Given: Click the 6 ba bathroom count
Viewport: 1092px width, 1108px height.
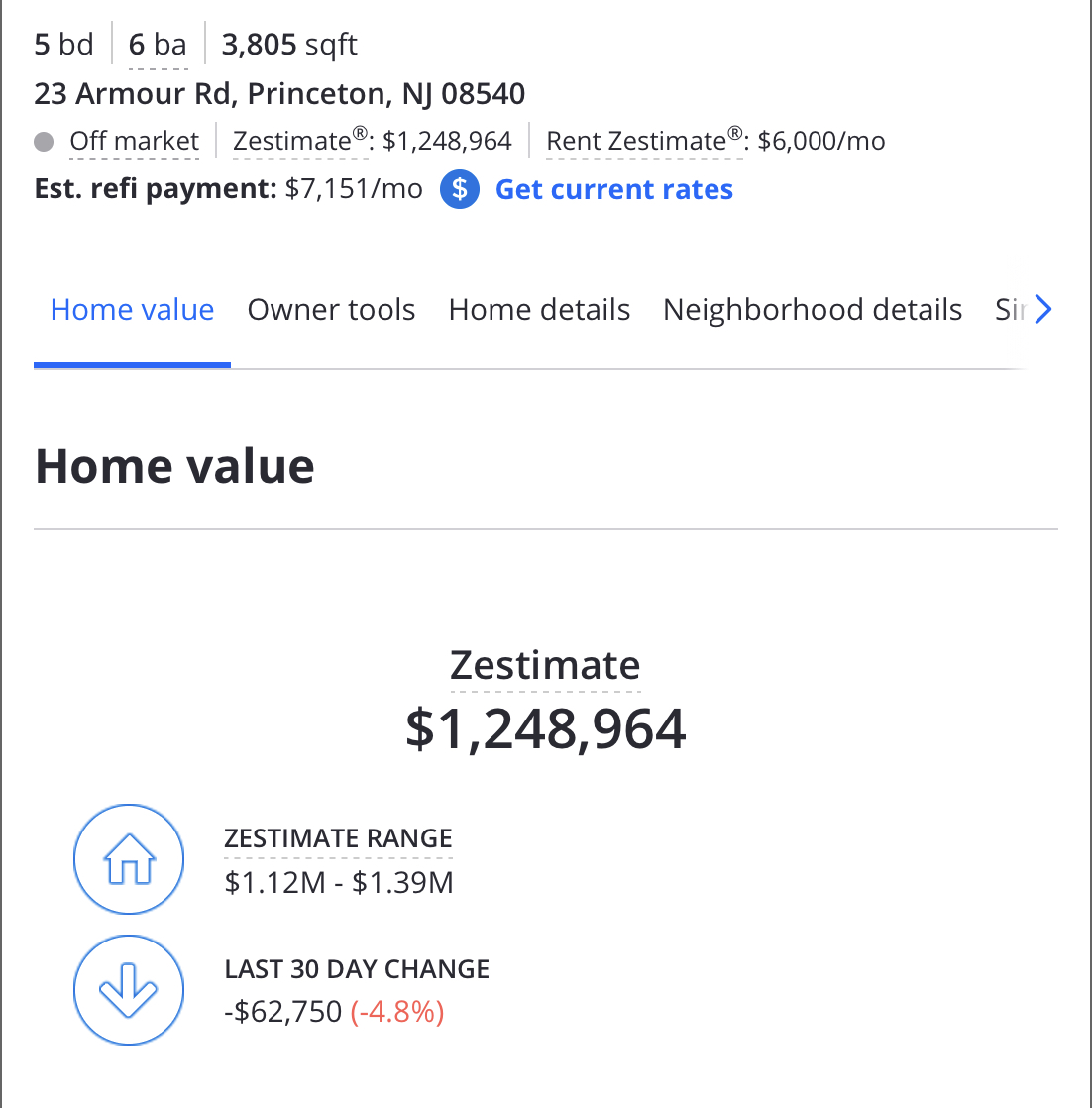Looking at the screenshot, I should pyautogui.click(x=158, y=45).
